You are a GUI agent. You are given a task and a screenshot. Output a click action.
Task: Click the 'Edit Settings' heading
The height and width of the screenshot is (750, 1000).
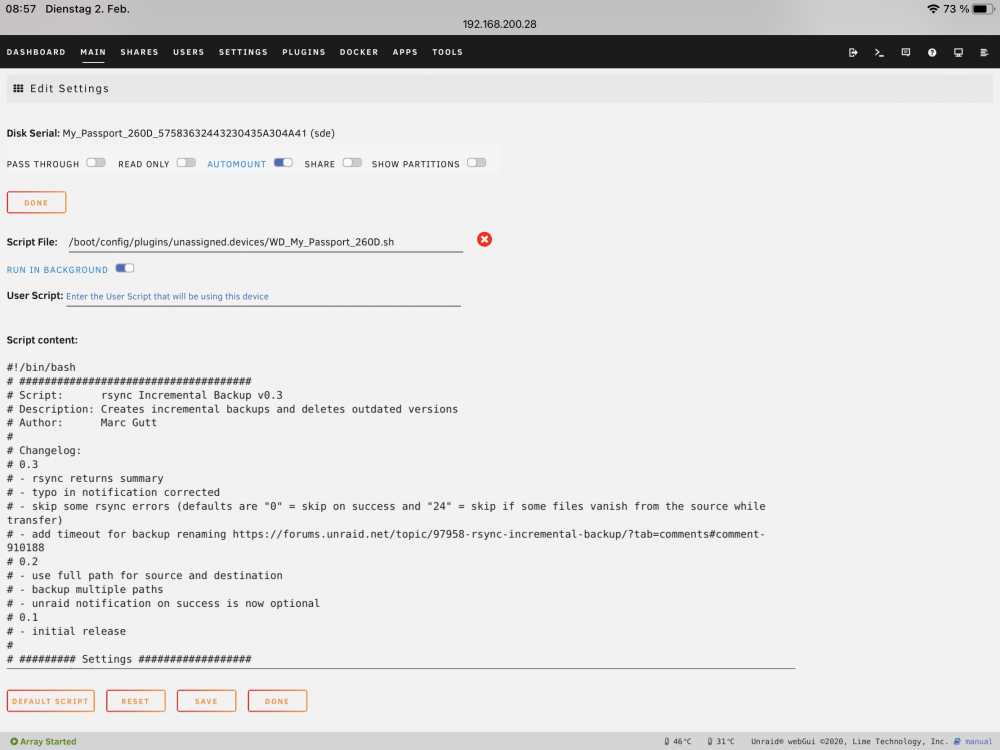[x=70, y=89]
